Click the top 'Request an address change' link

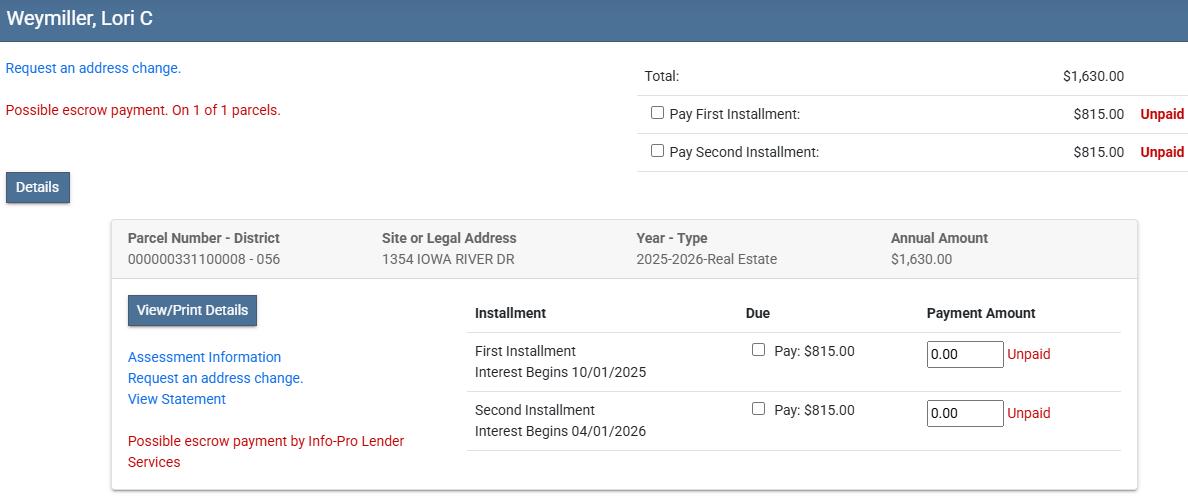point(93,69)
